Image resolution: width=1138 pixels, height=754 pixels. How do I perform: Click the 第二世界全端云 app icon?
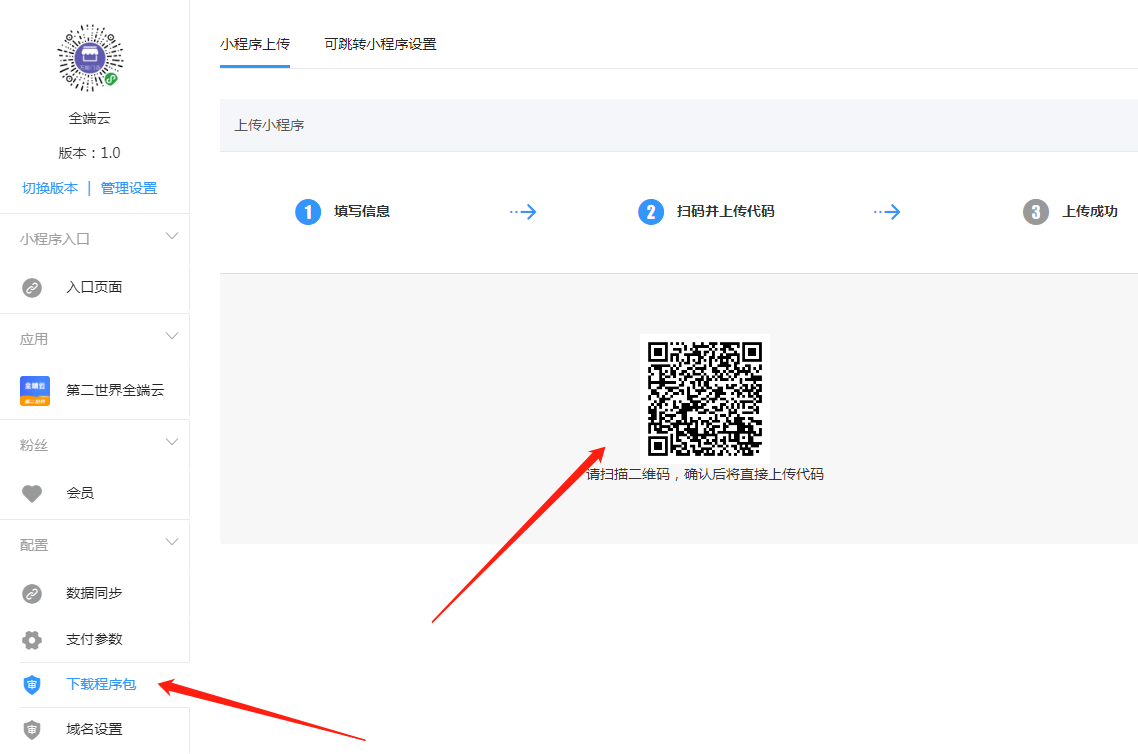pos(35,390)
